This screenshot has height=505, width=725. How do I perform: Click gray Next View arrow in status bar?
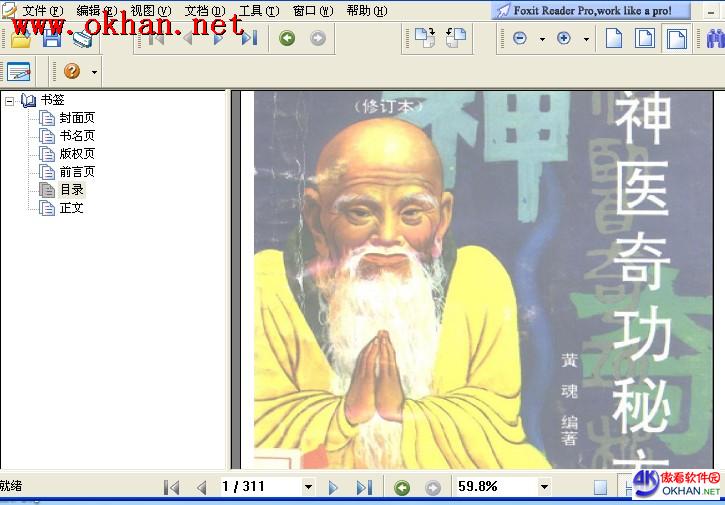coord(433,487)
